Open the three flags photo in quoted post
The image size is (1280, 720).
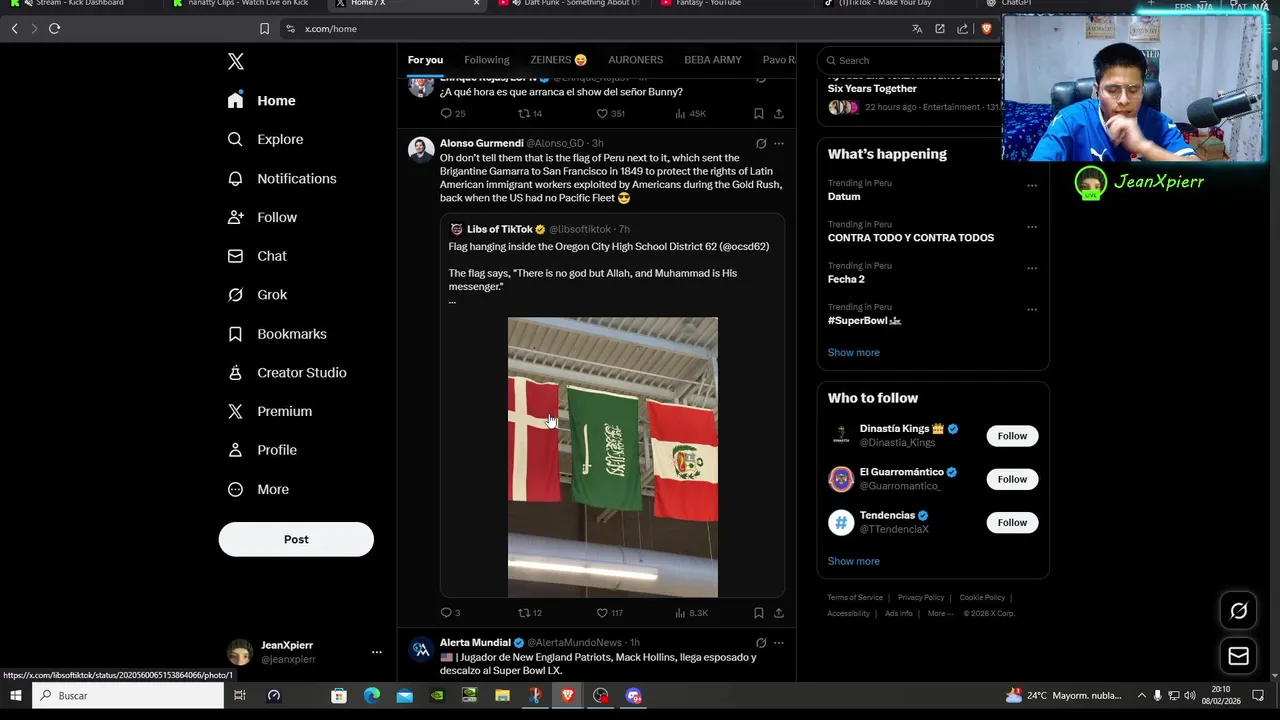(x=613, y=458)
